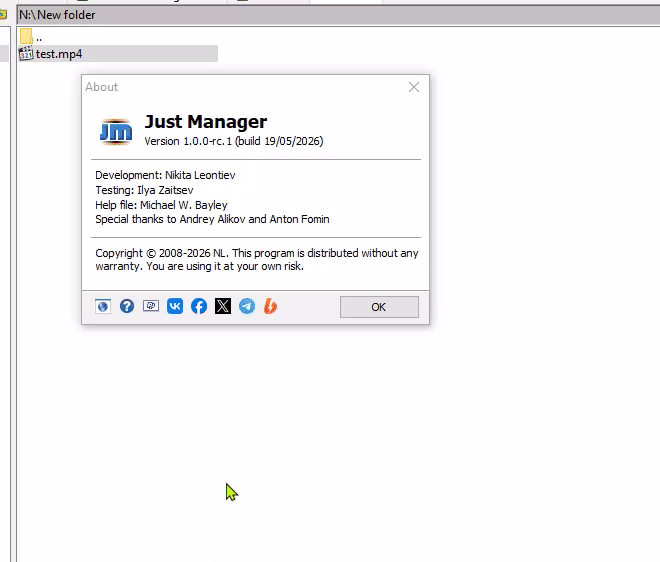Click the About dialog title label
This screenshot has width=660, height=562.
(101, 87)
